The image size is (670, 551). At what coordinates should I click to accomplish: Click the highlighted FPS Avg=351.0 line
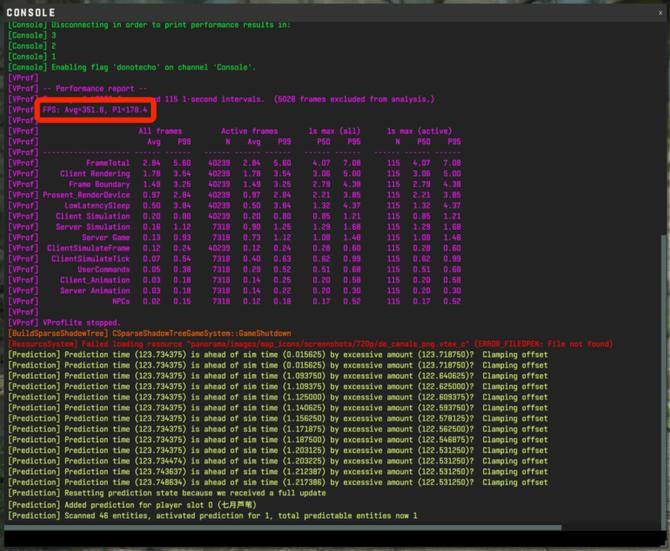point(95,109)
